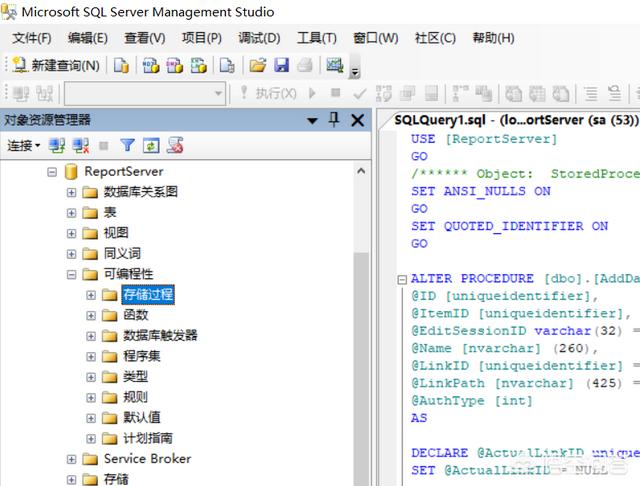Switch to the SQLQuery1.sql tab
The height and width of the screenshot is (486, 640).
tap(516, 120)
